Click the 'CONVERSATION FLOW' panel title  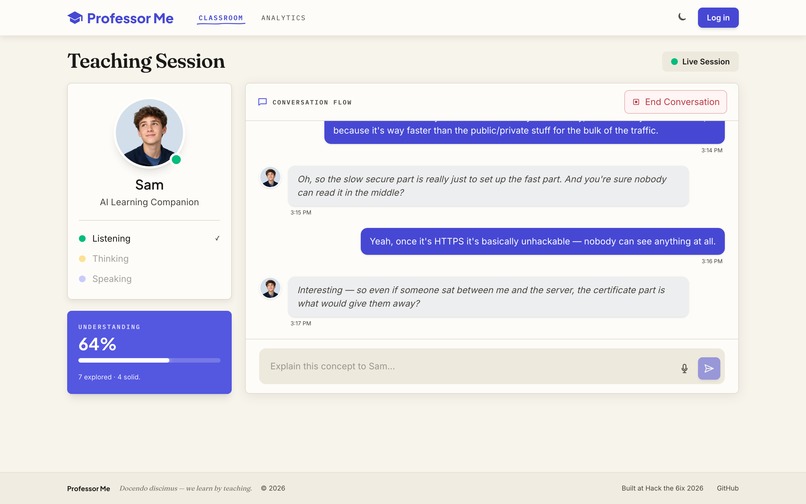coord(312,102)
